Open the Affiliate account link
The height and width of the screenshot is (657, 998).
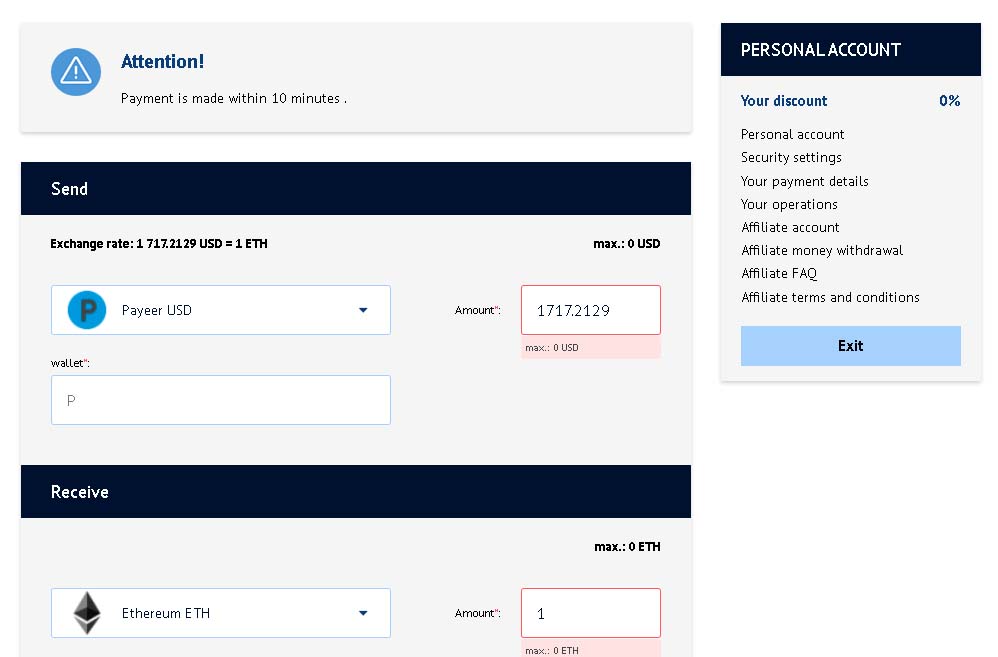coord(790,227)
